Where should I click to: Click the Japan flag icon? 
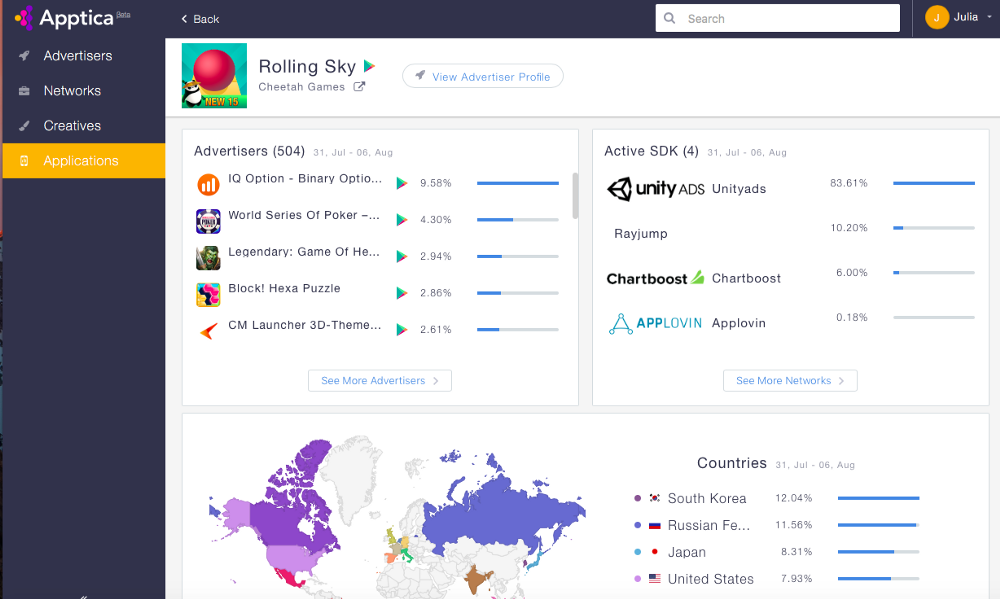coord(654,552)
